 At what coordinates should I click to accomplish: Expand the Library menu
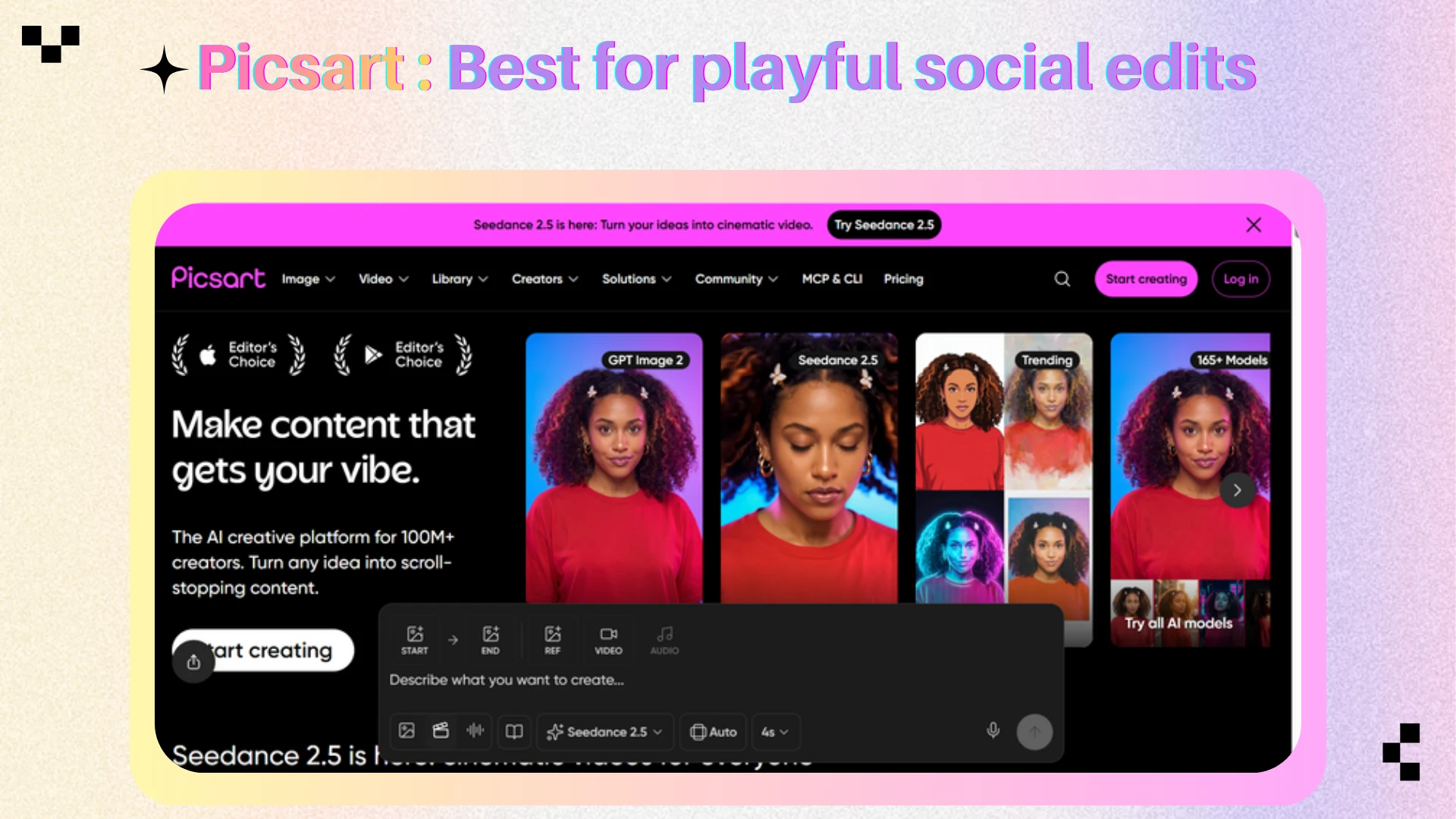coord(460,279)
